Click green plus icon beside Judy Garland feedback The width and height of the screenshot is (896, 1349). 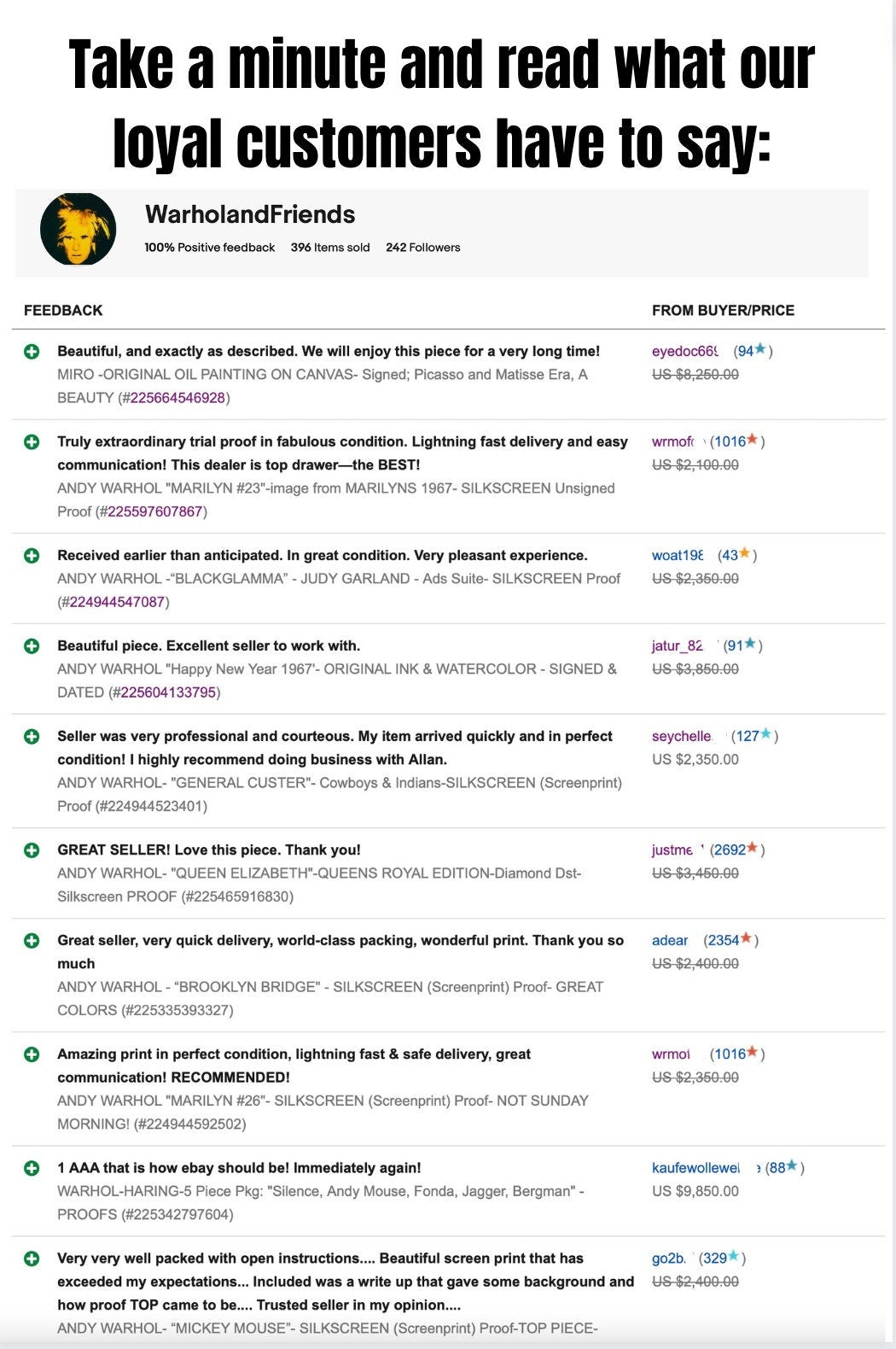coord(32,555)
